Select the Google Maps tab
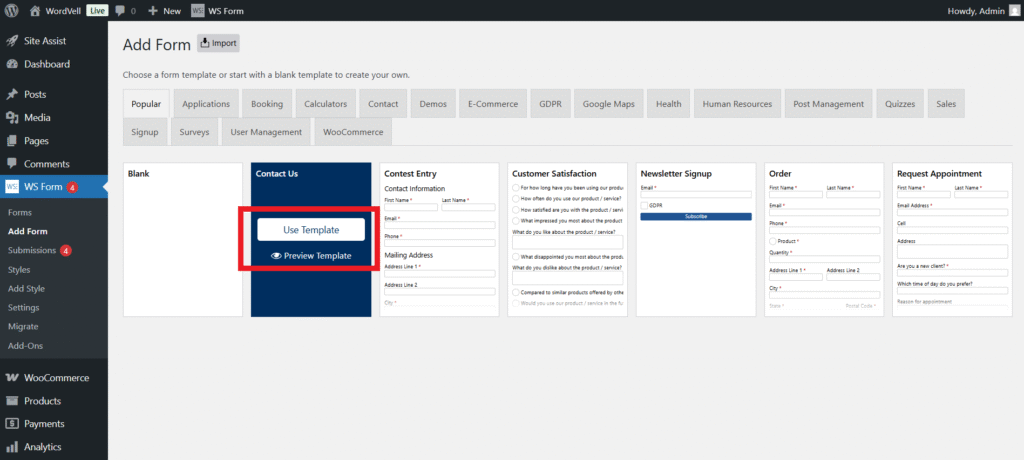 (608, 104)
